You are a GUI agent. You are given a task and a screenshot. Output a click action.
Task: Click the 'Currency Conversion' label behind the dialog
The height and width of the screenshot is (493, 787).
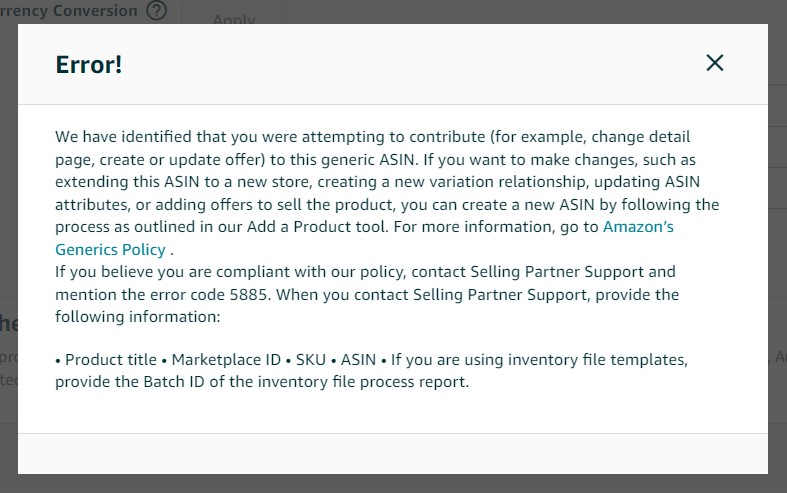69,10
